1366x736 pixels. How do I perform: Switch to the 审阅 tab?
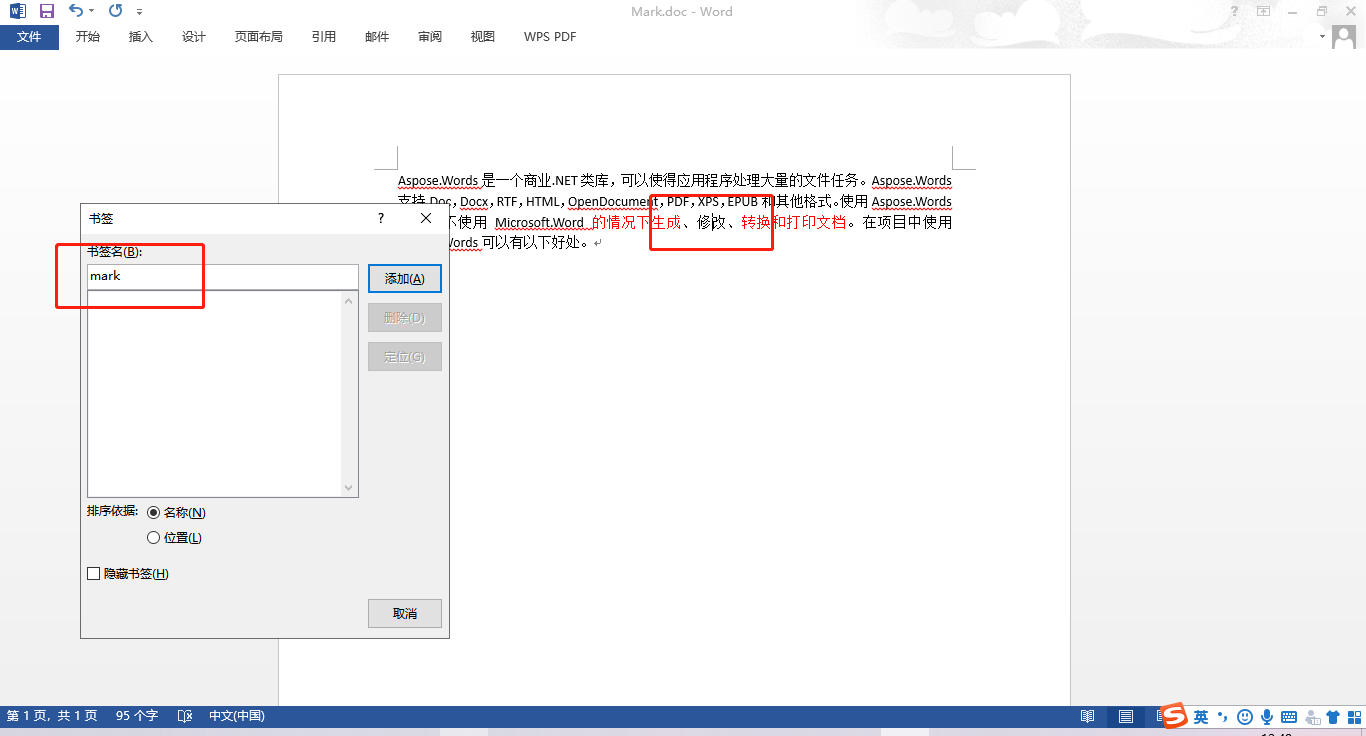(x=430, y=37)
